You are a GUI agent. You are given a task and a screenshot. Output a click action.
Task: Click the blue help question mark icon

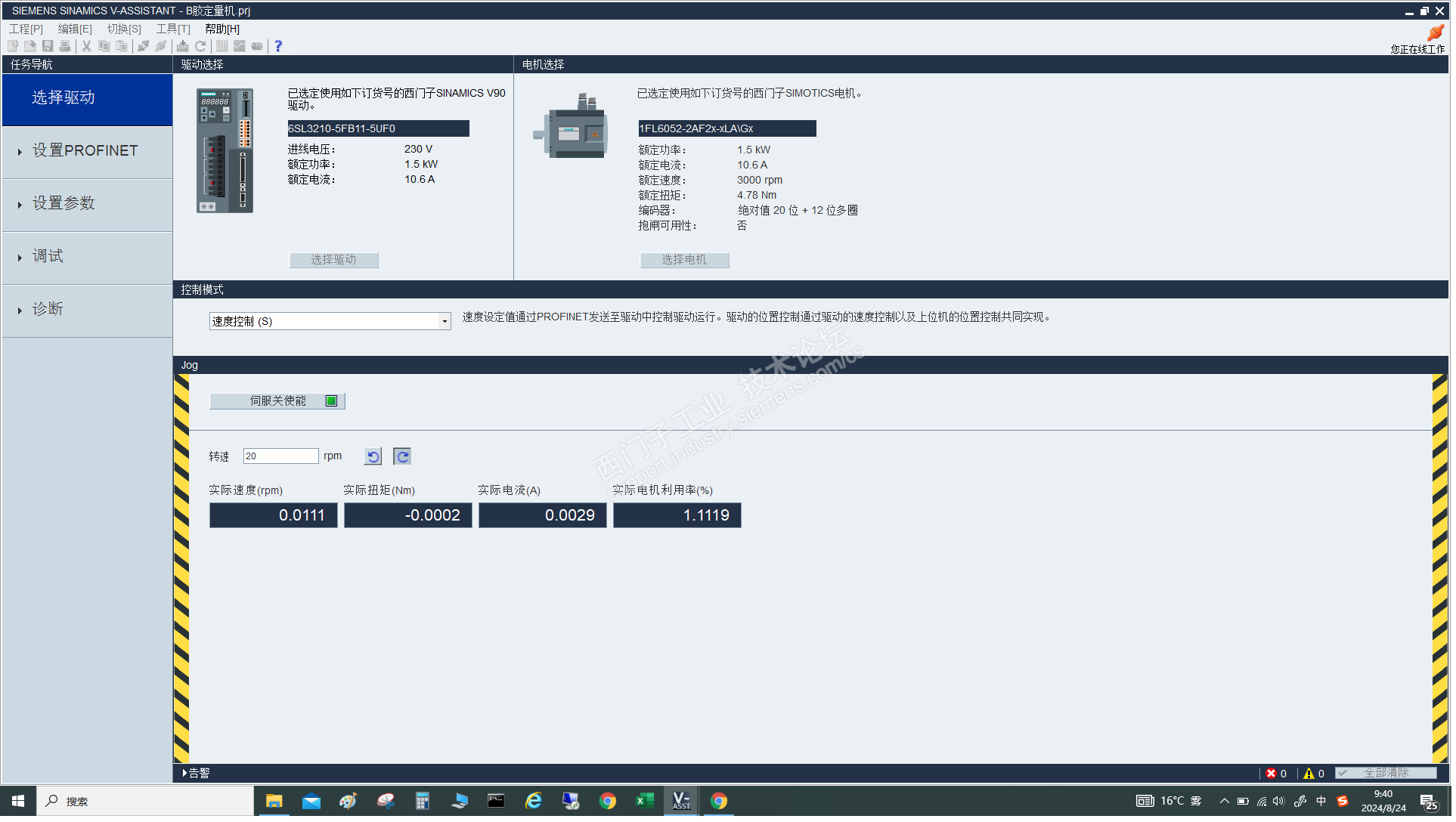pos(279,47)
